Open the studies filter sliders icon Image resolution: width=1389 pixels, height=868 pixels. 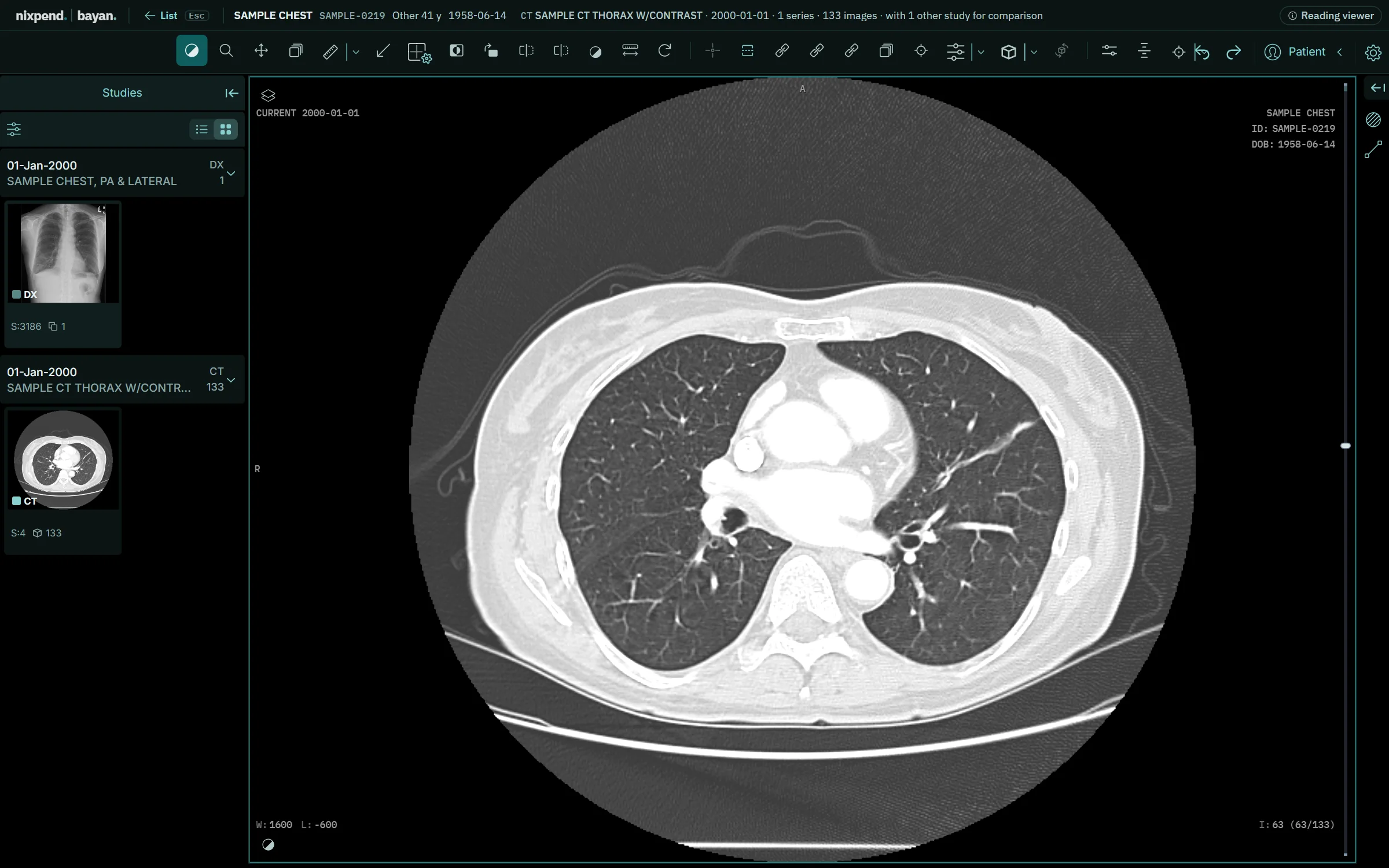(x=14, y=129)
